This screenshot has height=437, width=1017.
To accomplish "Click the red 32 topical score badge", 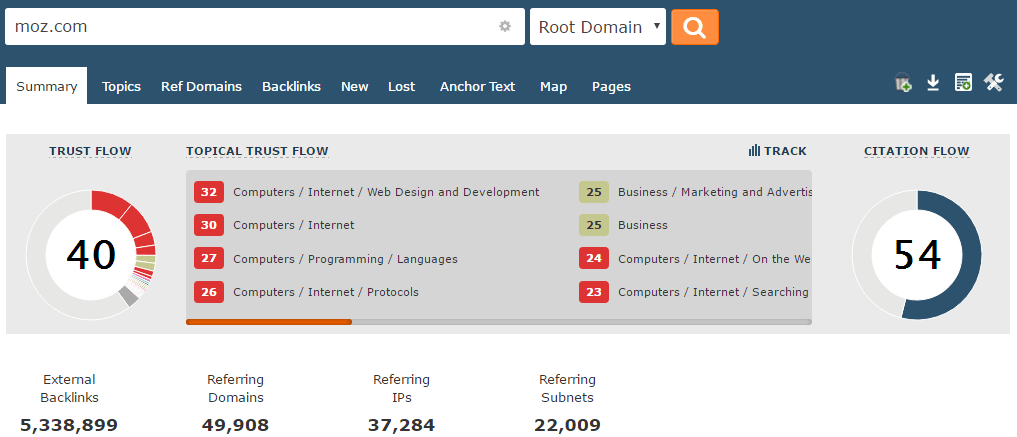I will pyautogui.click(x=209, y=192).
